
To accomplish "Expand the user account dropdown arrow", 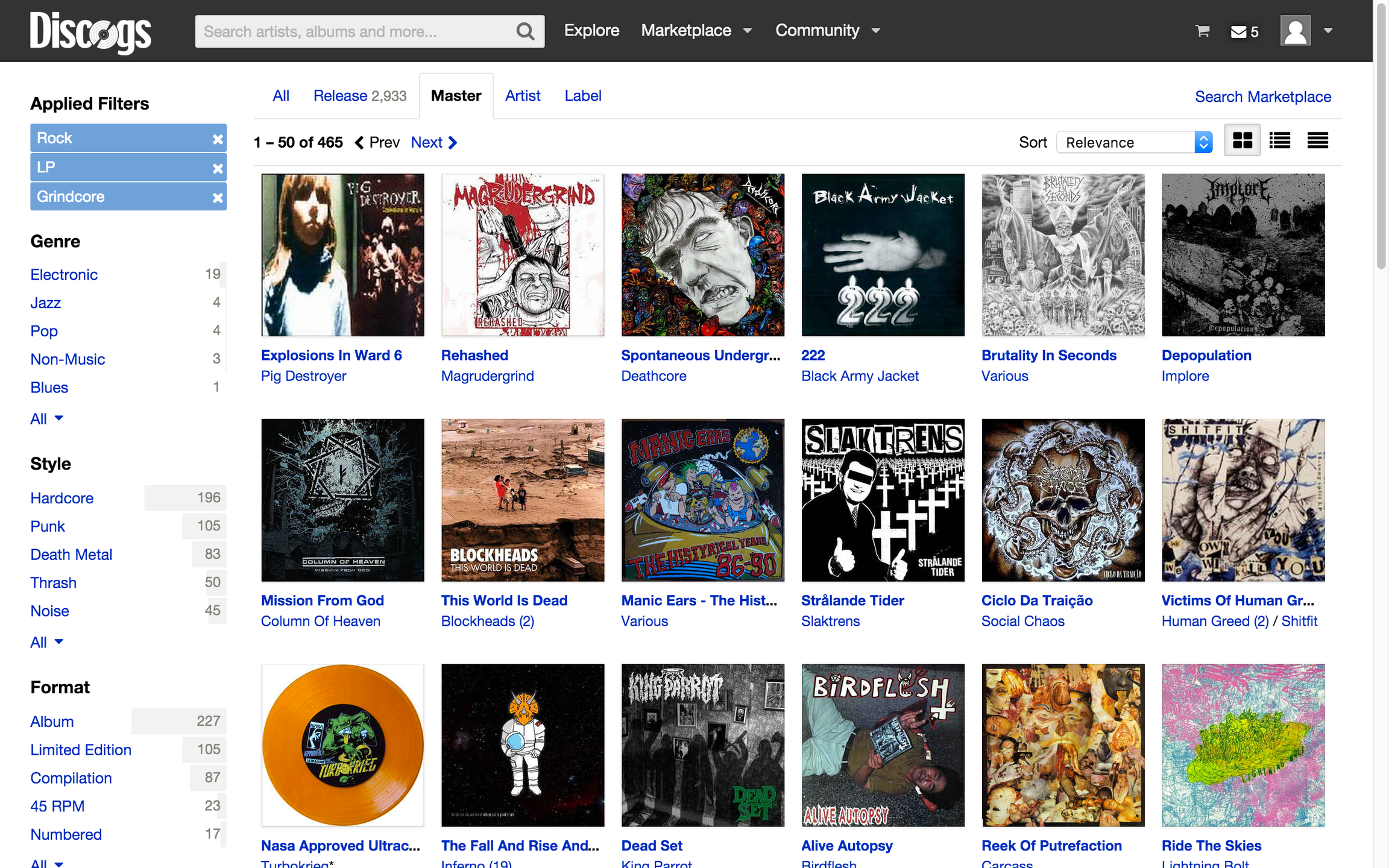I will pos(1328,31).
